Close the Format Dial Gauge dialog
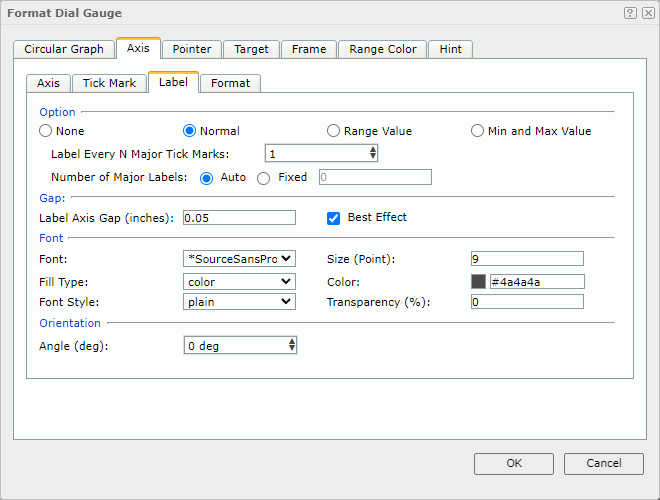Viewport: 660px width, 500px height. point(645,13)
